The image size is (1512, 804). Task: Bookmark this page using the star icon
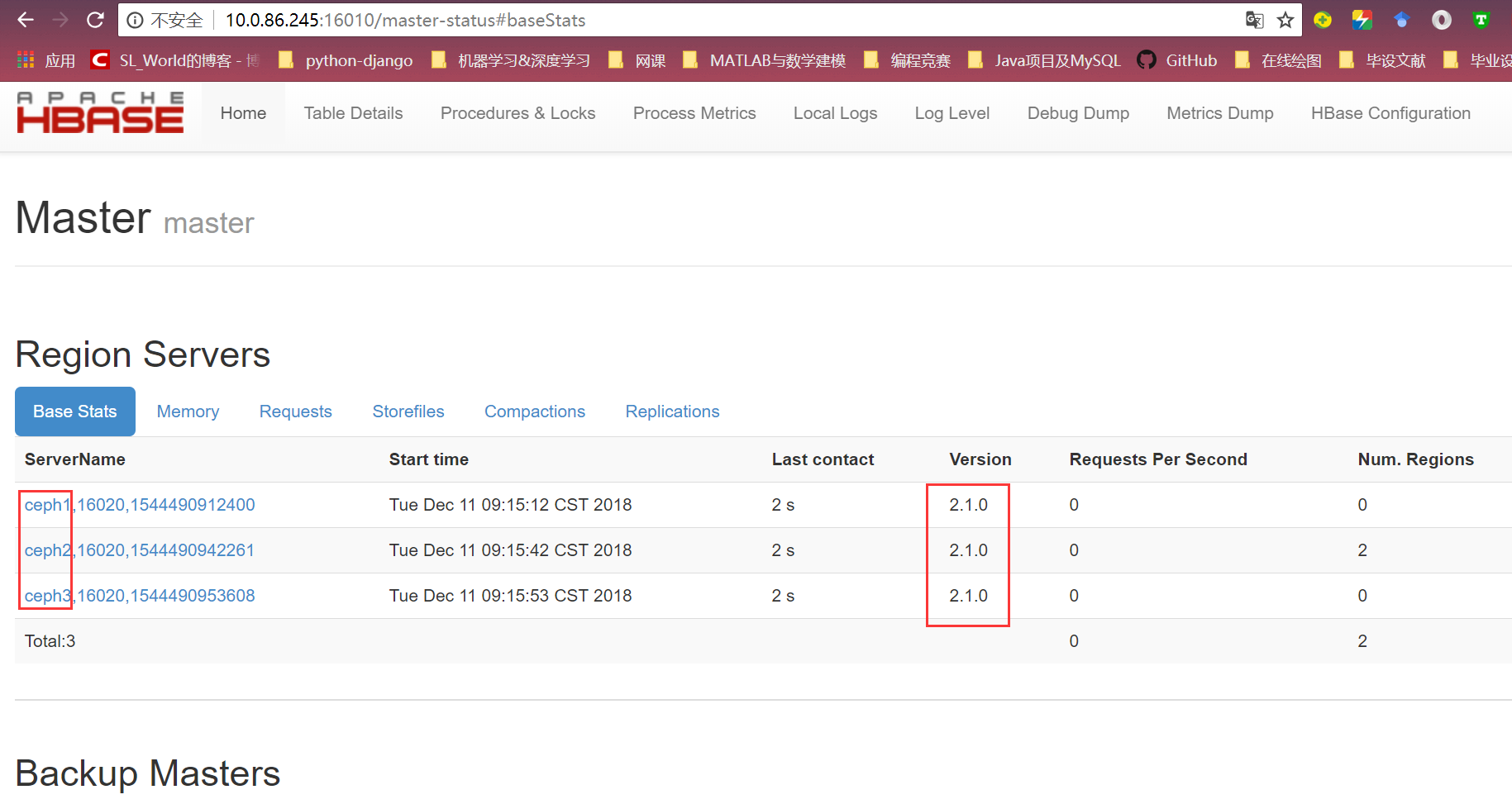point(1286,20)
